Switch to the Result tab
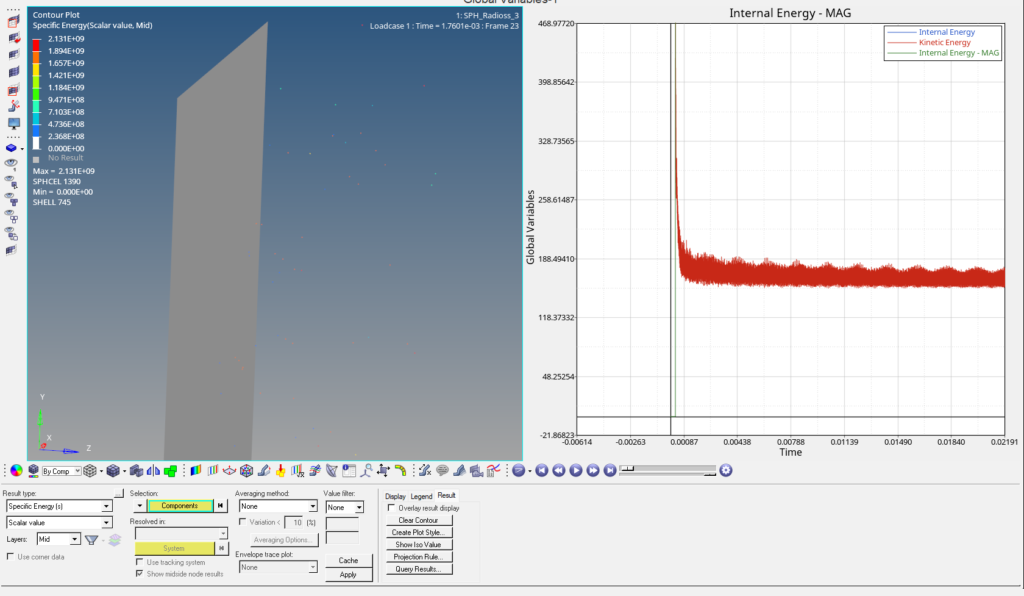The image size is (1024, 596). tap(447, 495)
